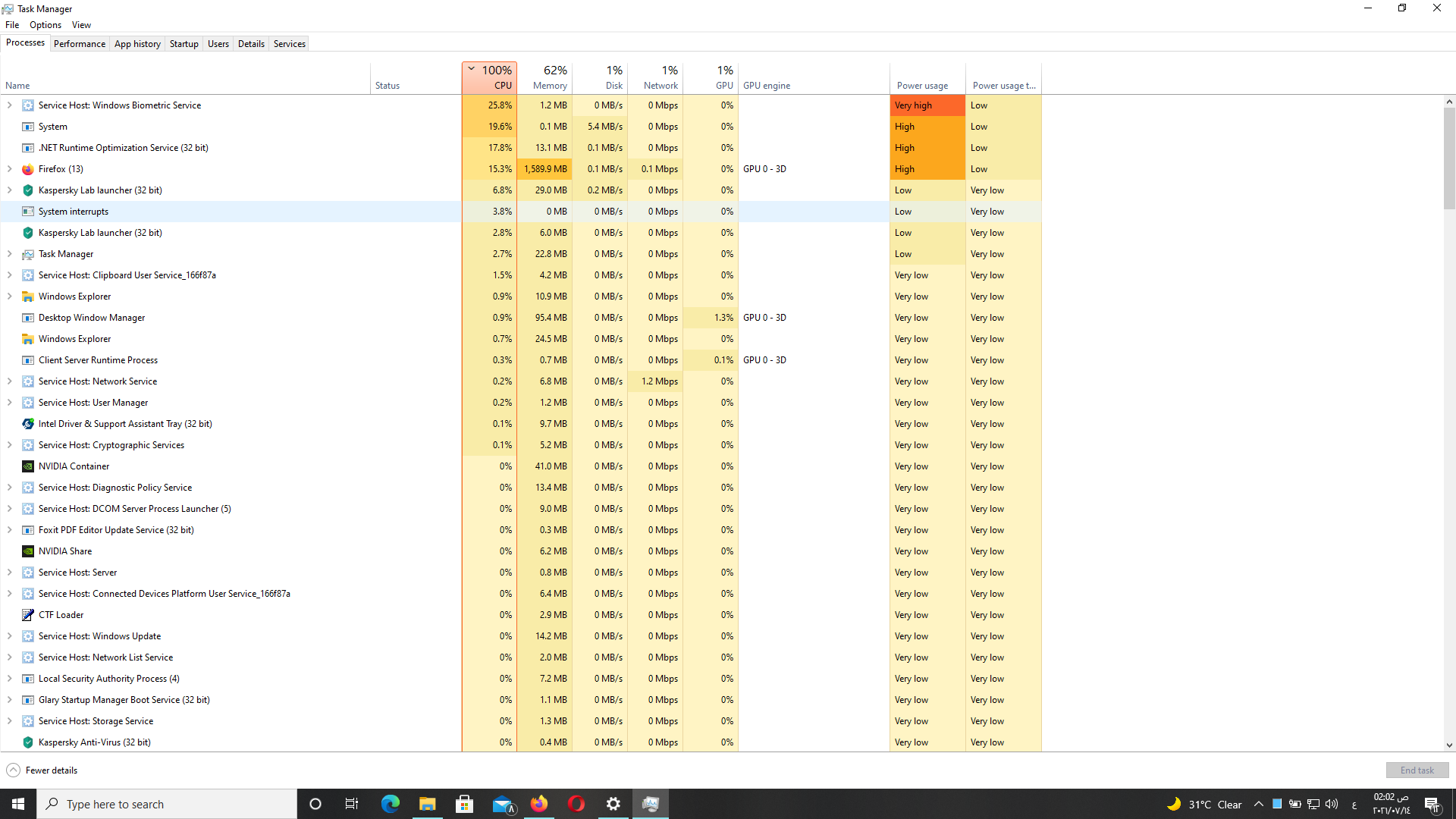Switch to the Users tab
Viewport: 1456px width, 819px height.
point(218,44)
